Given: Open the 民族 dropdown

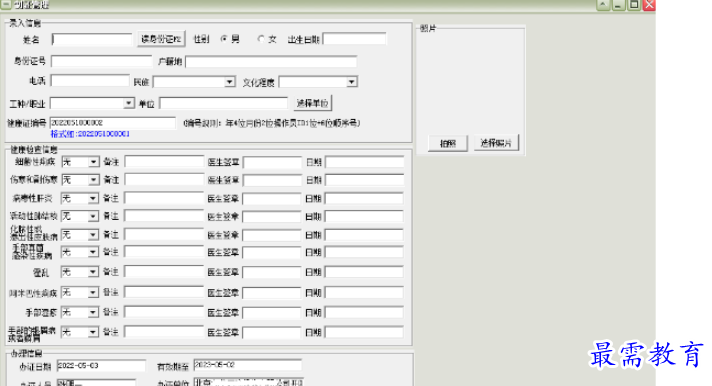Looking at the screenshot, I should (230, 82).
